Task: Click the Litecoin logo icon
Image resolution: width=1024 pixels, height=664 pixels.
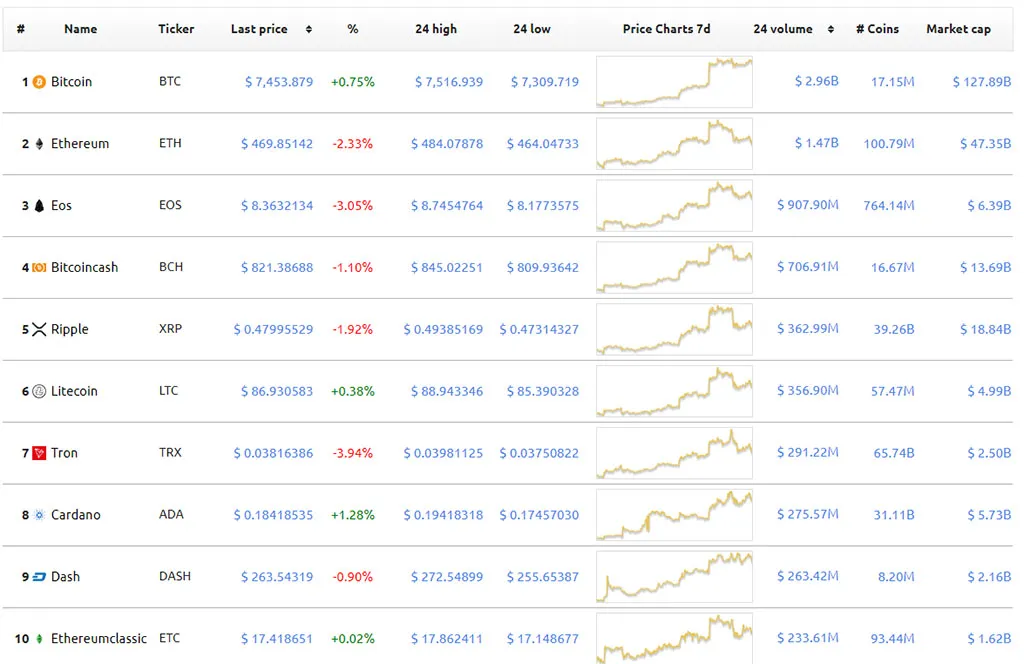Action: [x=39, y=391]
